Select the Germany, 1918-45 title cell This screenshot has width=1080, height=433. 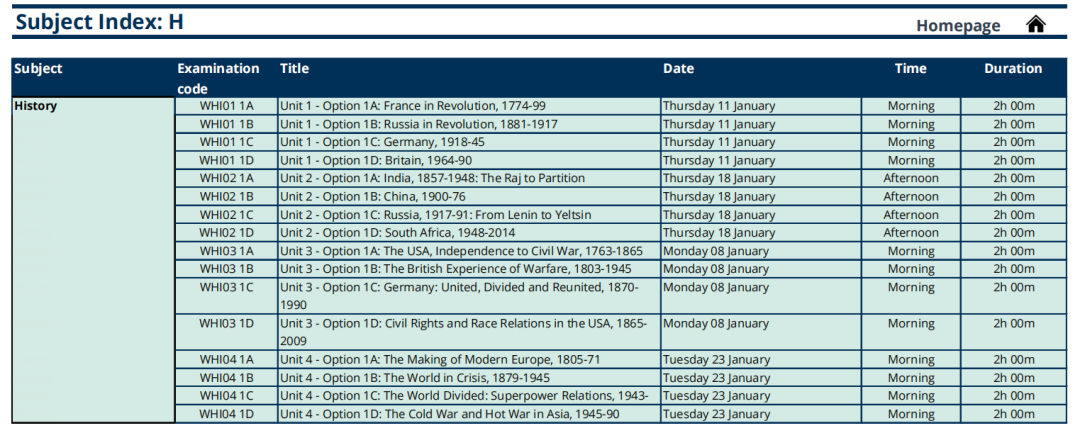tap(469, 142)
